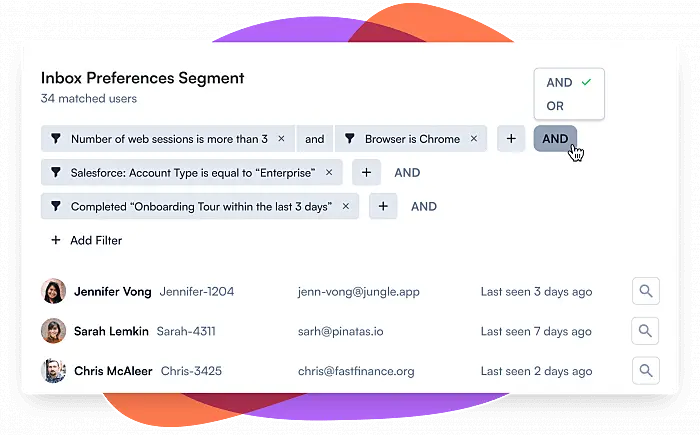Screen dimensions: 700x435
Task: Delete the Salesforce Account Type filter
Action: point(329,173)
